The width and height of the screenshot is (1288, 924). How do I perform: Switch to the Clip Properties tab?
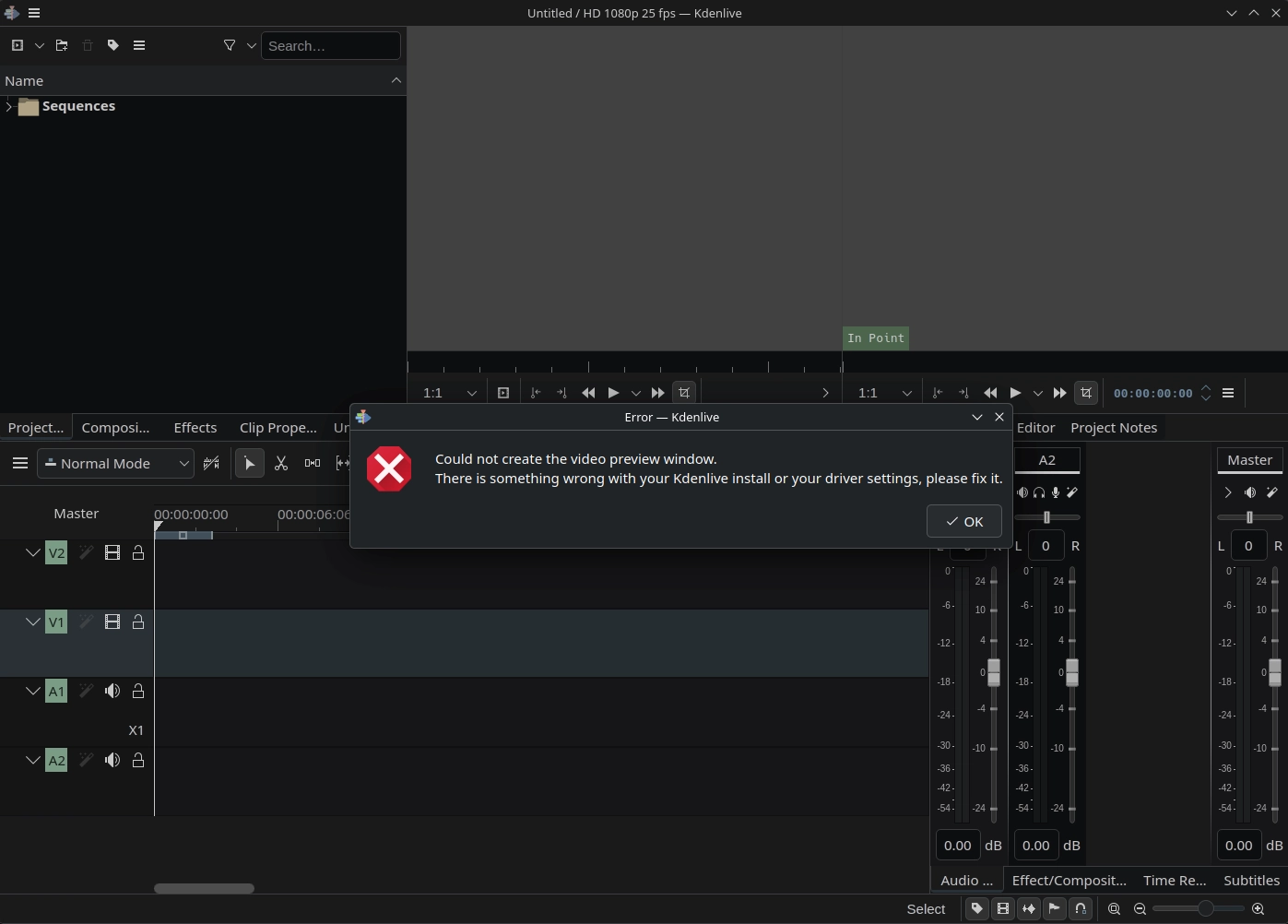[x=278, y=428]
